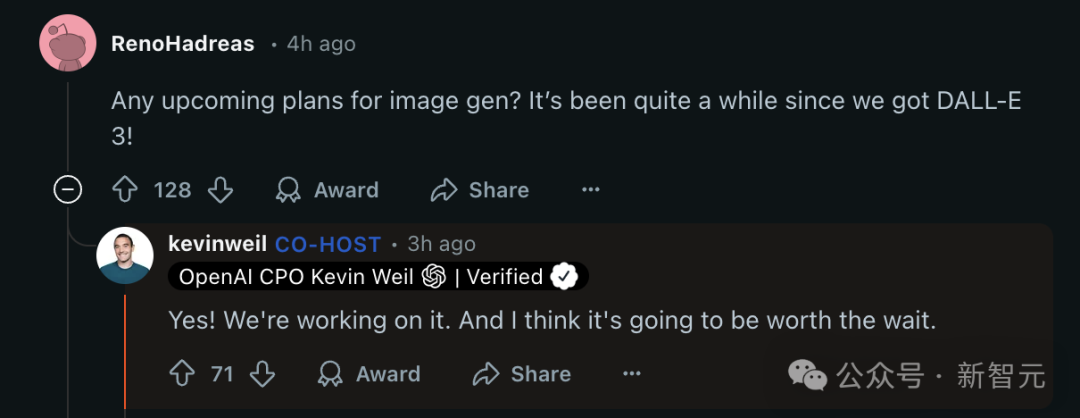Click the 3h ago reply timestamp
This screenshot has height=418, width=1080.
[x=441, y=244]
